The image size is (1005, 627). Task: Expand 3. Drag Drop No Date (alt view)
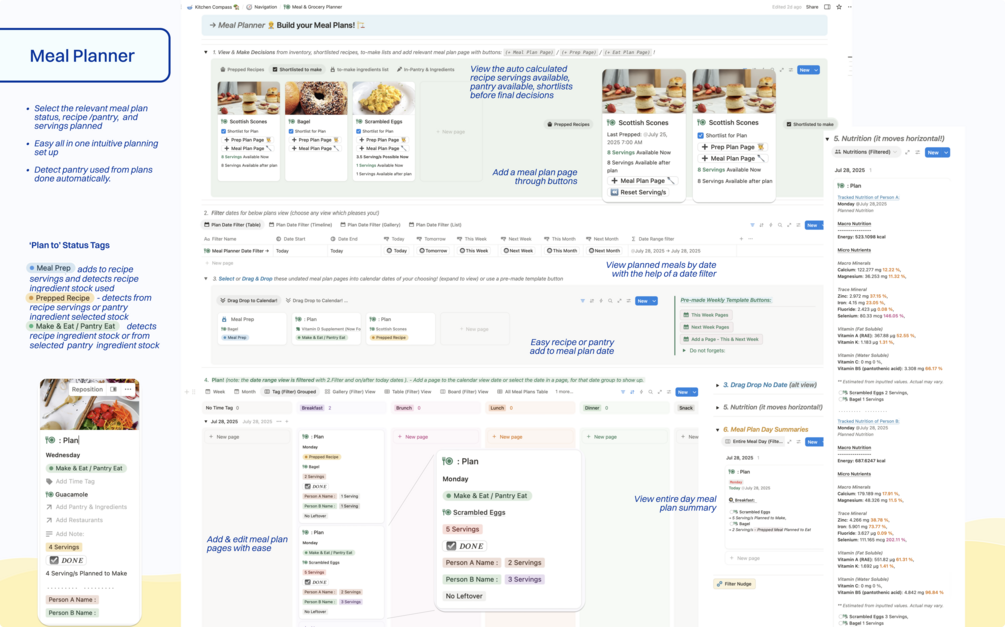717,385
